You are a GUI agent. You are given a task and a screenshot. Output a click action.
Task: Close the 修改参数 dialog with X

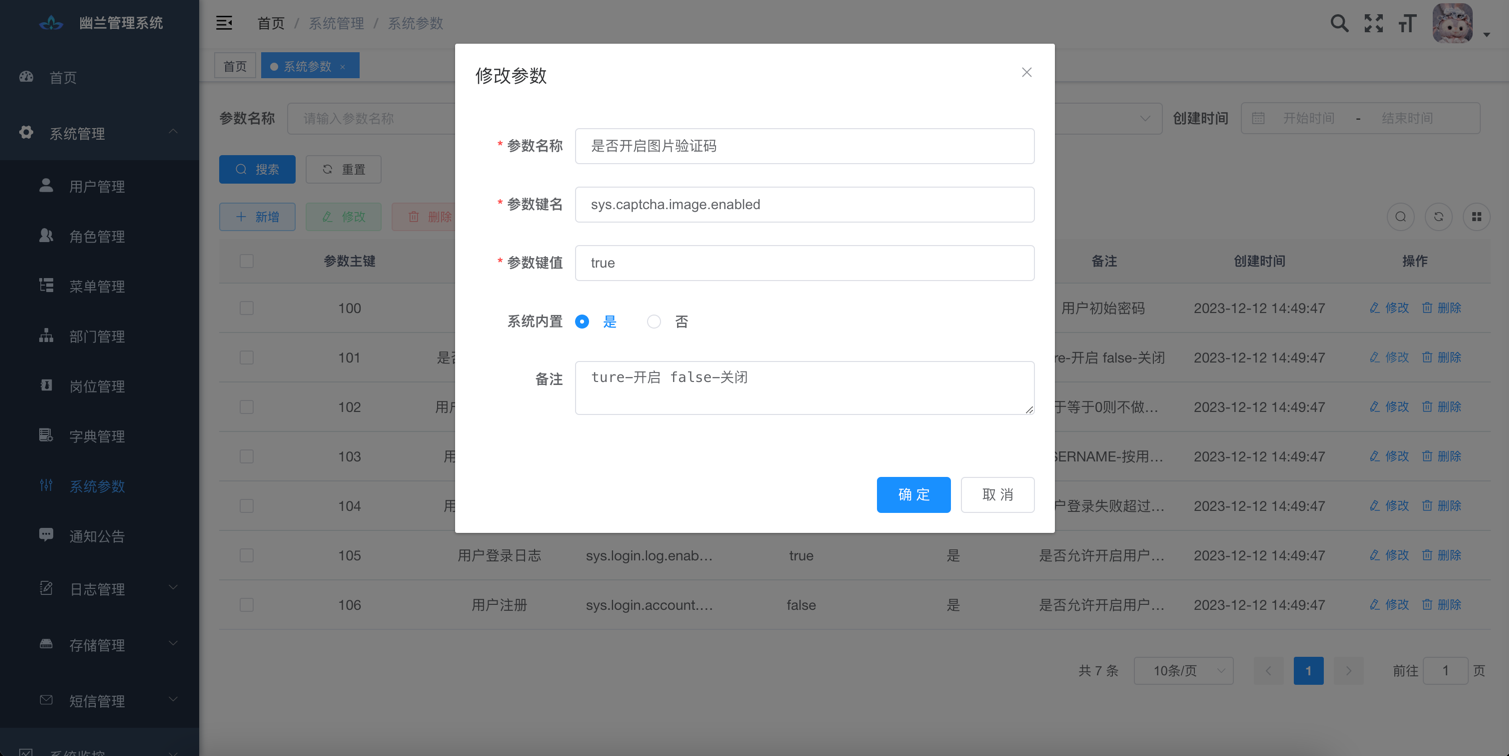pos(1026,73)
